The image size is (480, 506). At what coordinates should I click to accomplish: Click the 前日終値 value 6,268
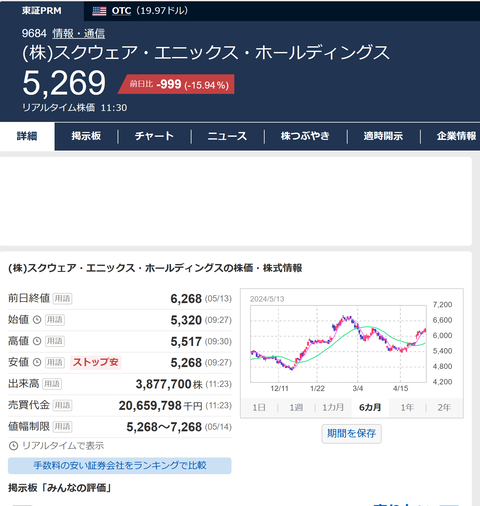[x=186, y=299]
